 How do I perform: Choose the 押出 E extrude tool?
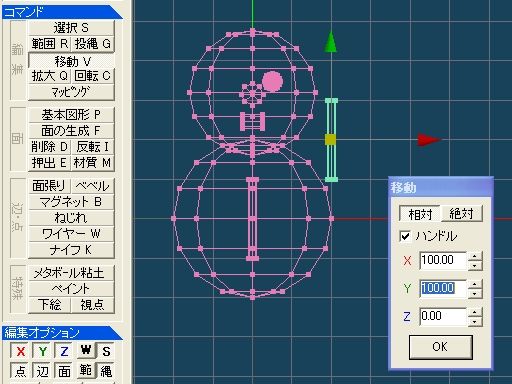click(x=50, y=163)
